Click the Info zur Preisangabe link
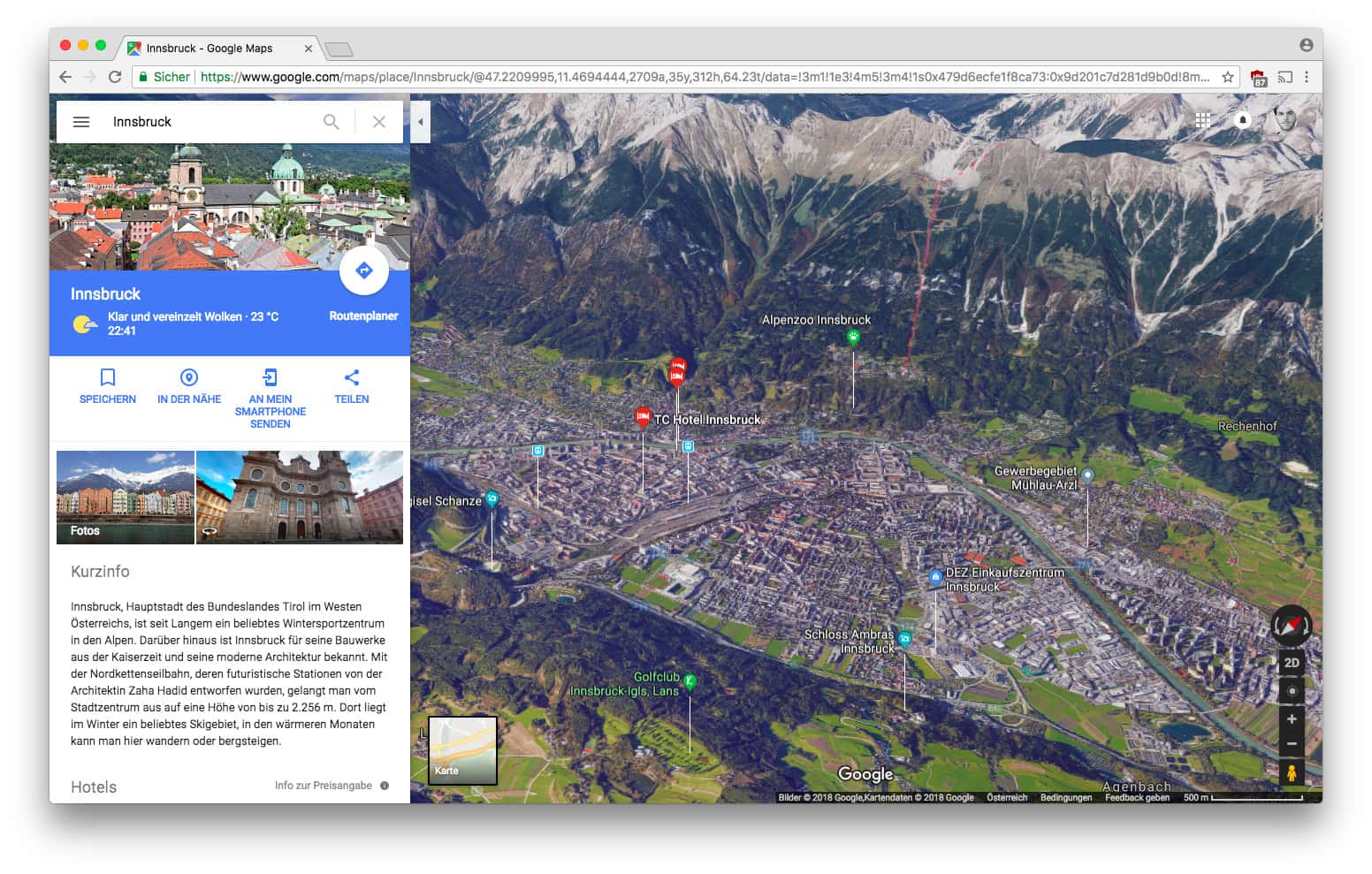 pyautogui.click(x=324, y=785)
